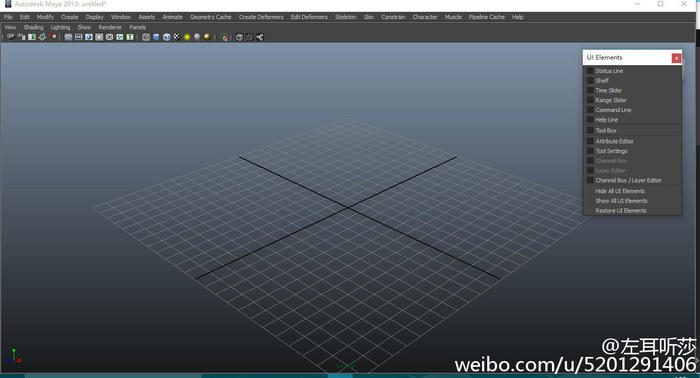The image size is (700, 378).
Task: Toggle the X-Ray Joints icon
Action: pos(260,37)
